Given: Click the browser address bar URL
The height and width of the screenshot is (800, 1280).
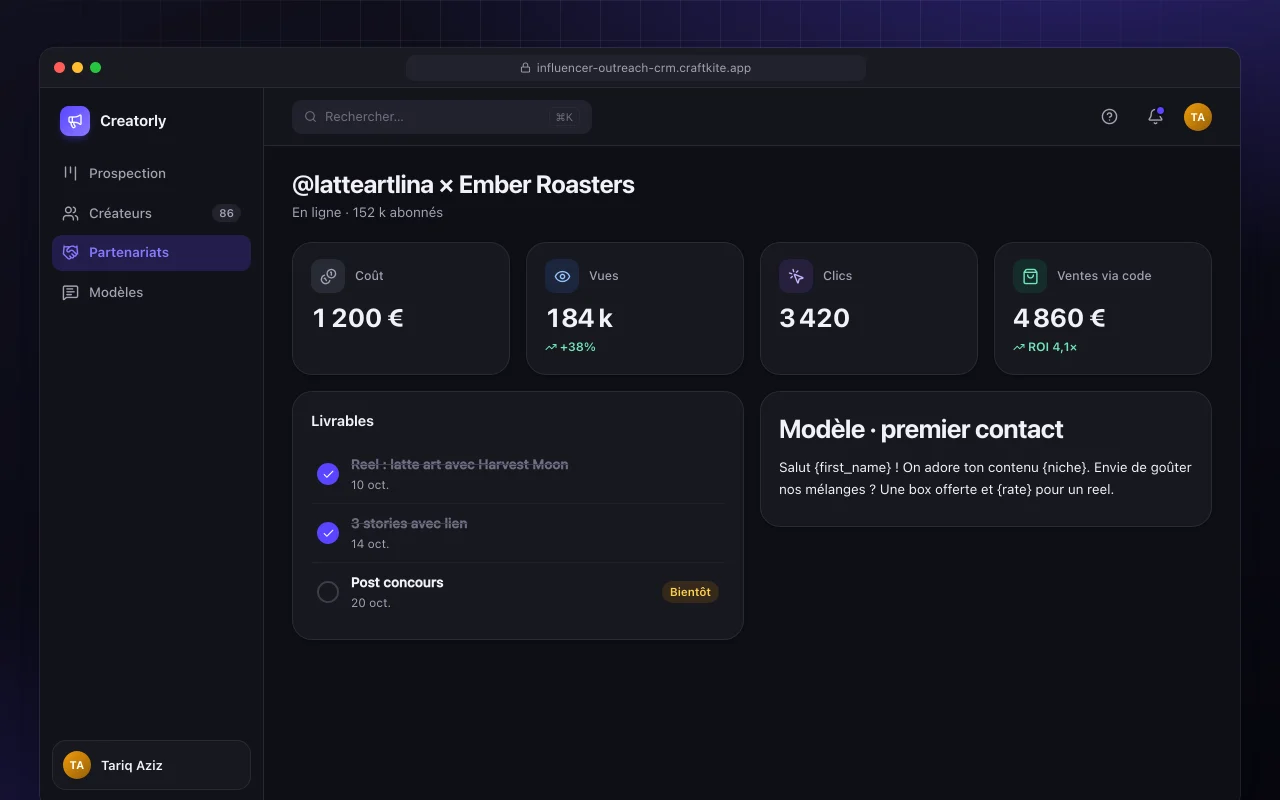Looking at the screenshot, I should (x=643, y=68).
